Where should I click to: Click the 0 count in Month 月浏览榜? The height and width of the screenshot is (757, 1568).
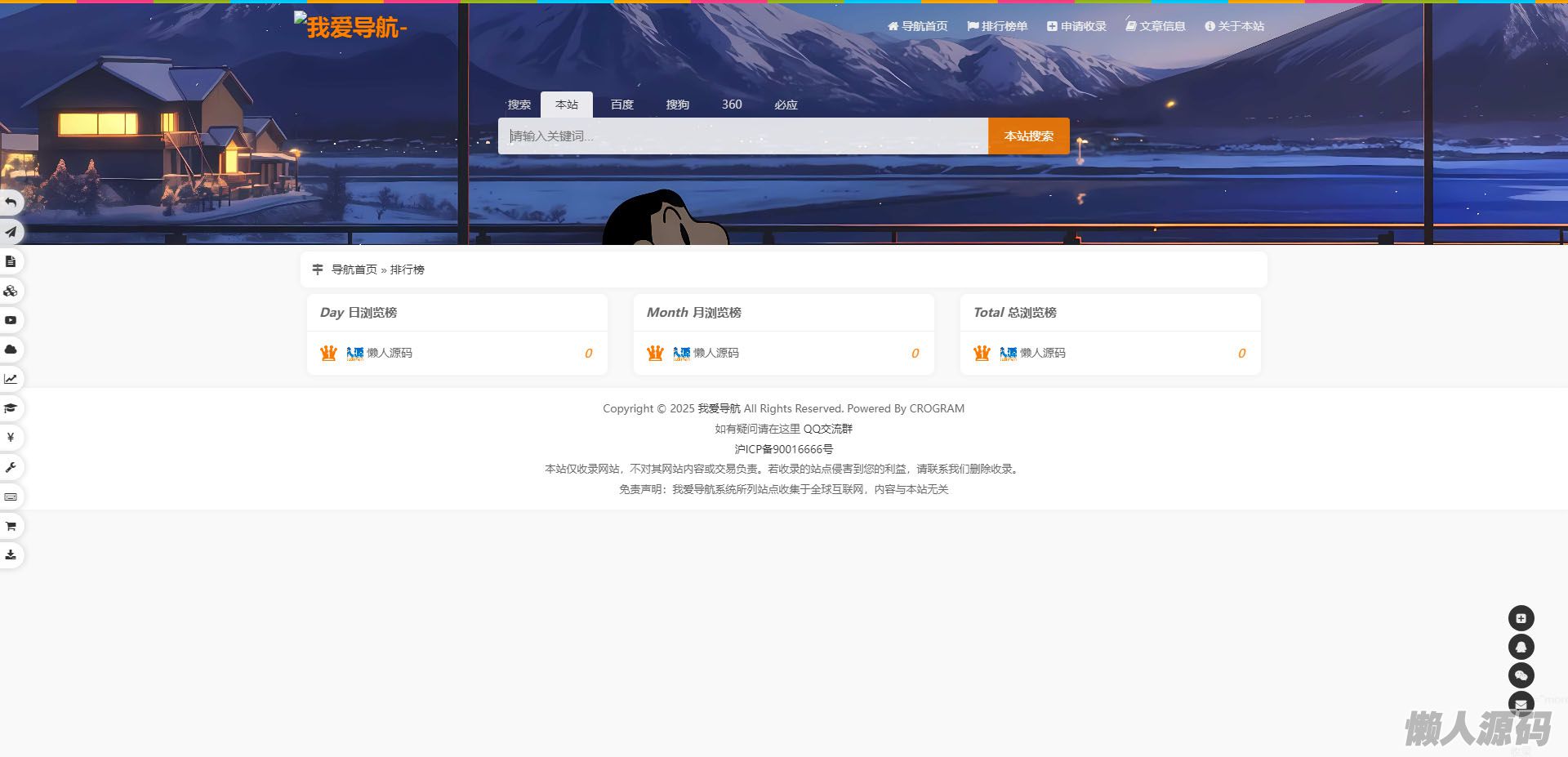click(x=915, y=354)
